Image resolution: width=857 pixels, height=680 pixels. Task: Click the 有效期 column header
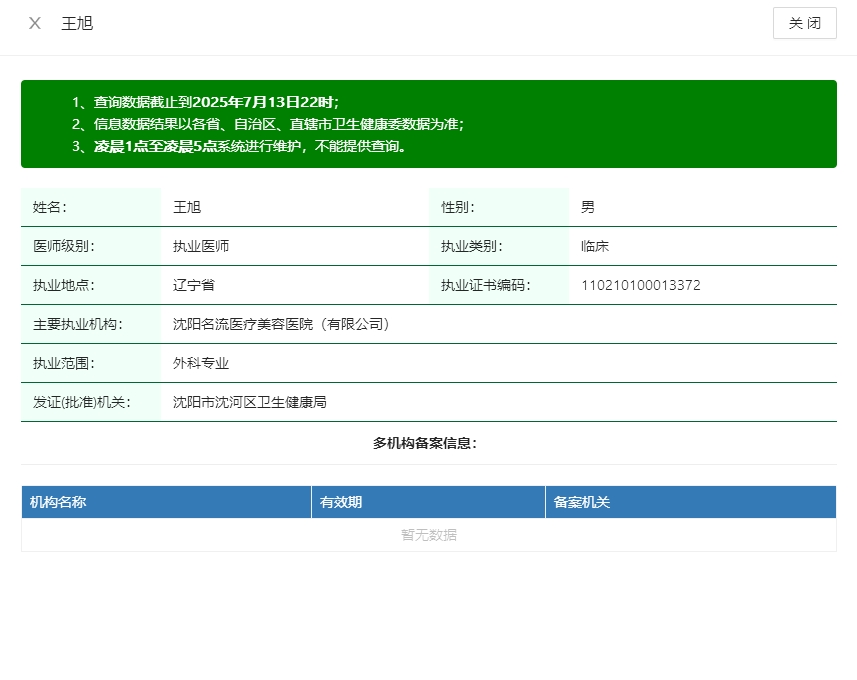[x=428, y=502]
